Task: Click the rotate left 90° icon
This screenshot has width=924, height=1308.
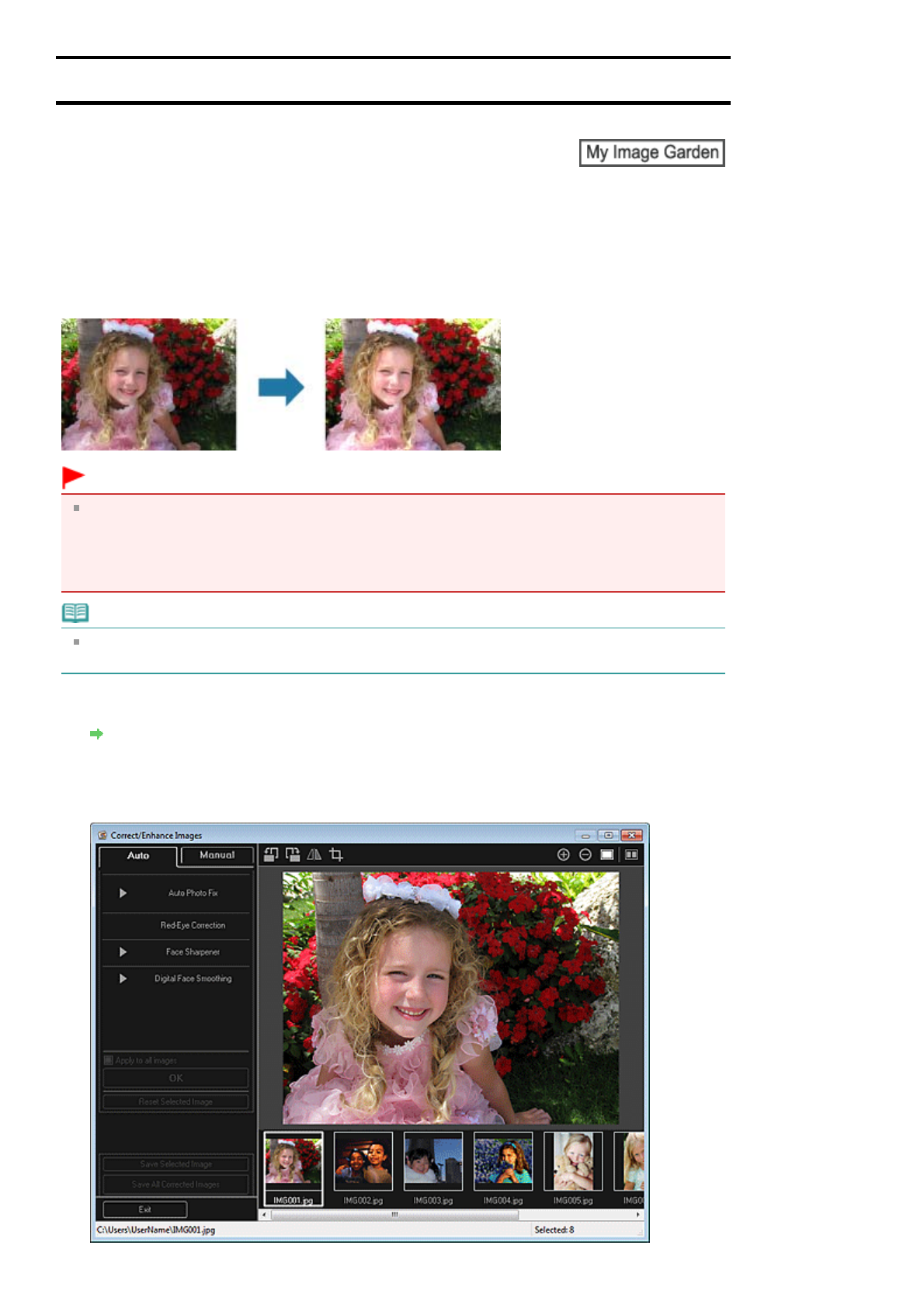Action: pyautogui.click(x=270, y=854)
